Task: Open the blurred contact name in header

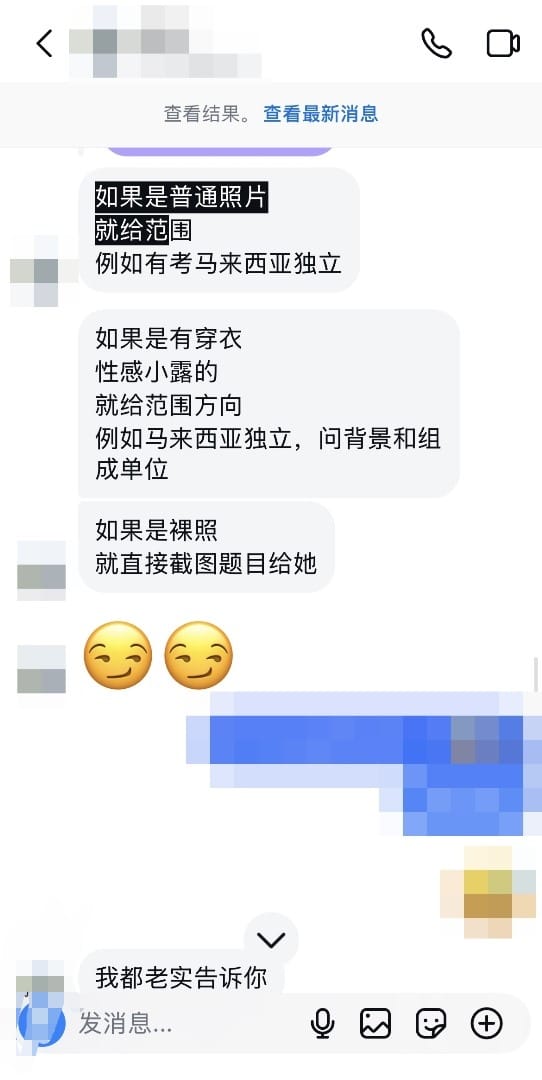Action: (x=165, y=43)
